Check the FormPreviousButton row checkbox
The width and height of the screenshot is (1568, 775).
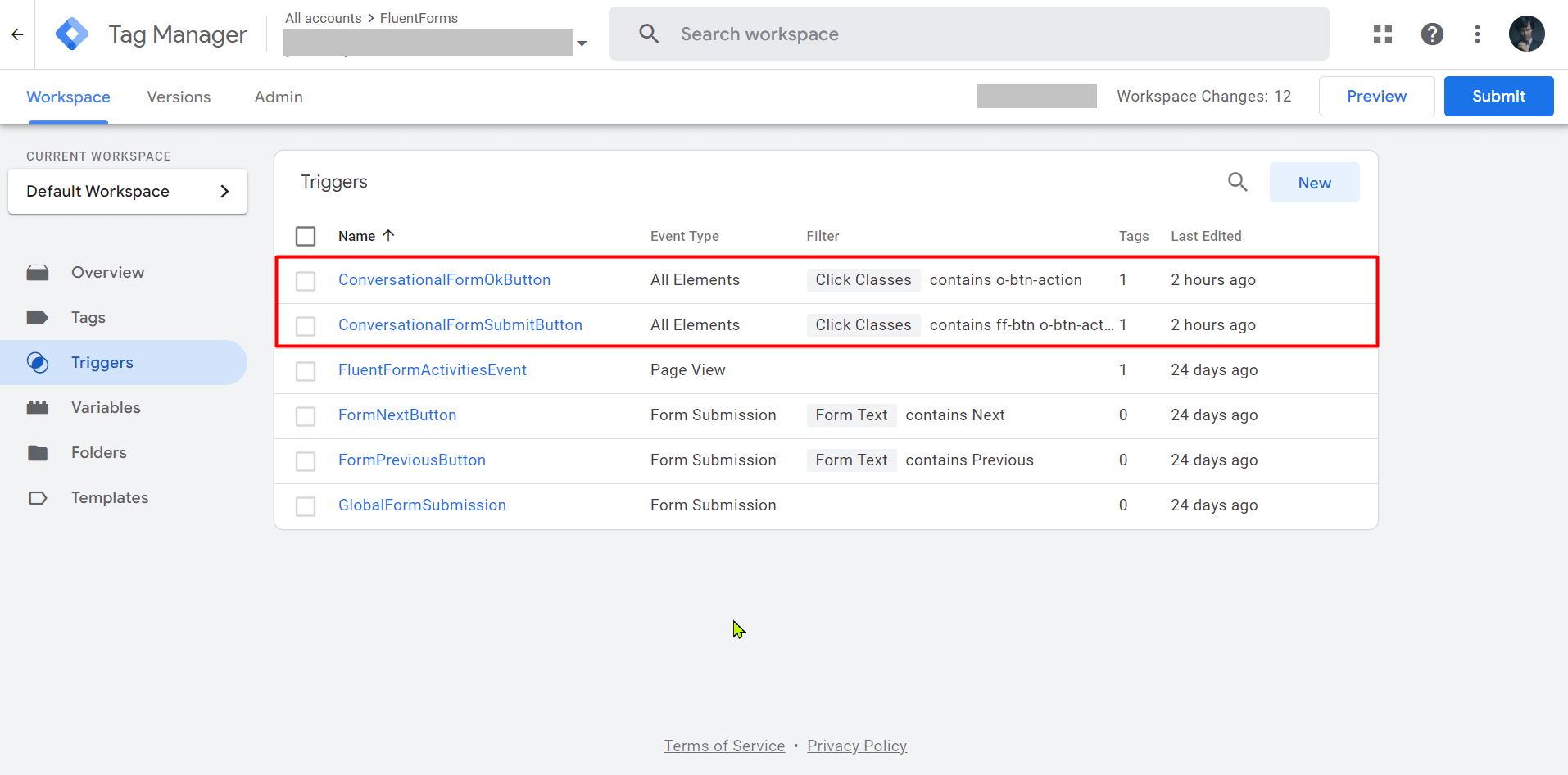[306, 461]
